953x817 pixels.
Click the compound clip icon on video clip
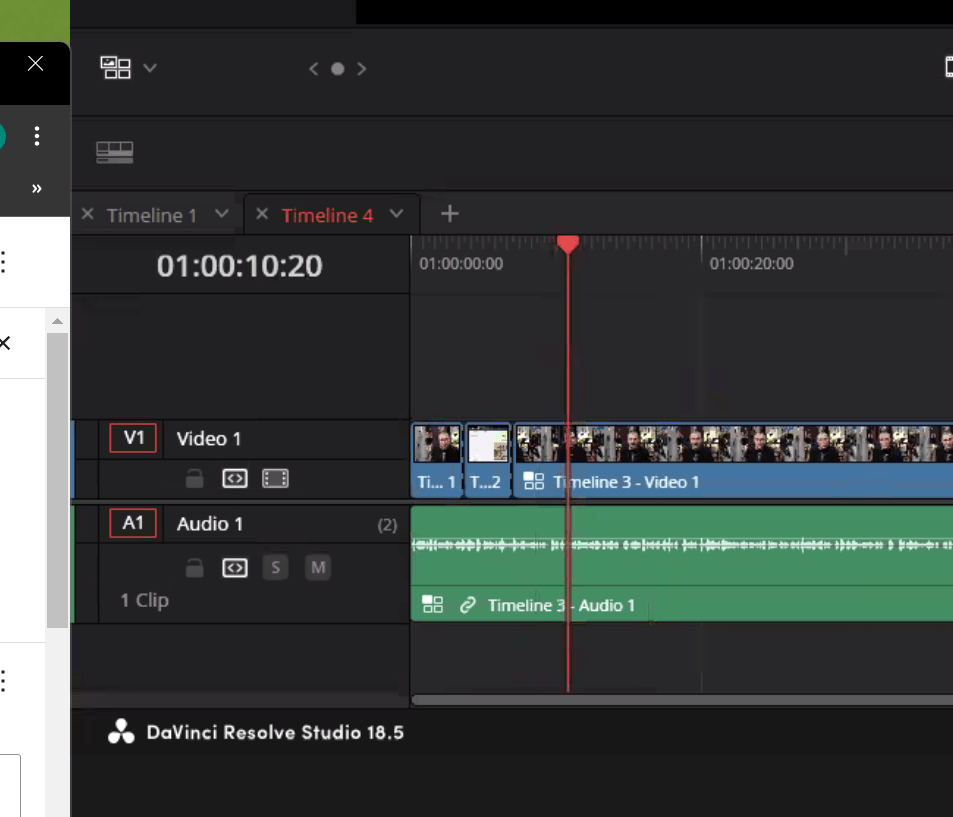534,481
